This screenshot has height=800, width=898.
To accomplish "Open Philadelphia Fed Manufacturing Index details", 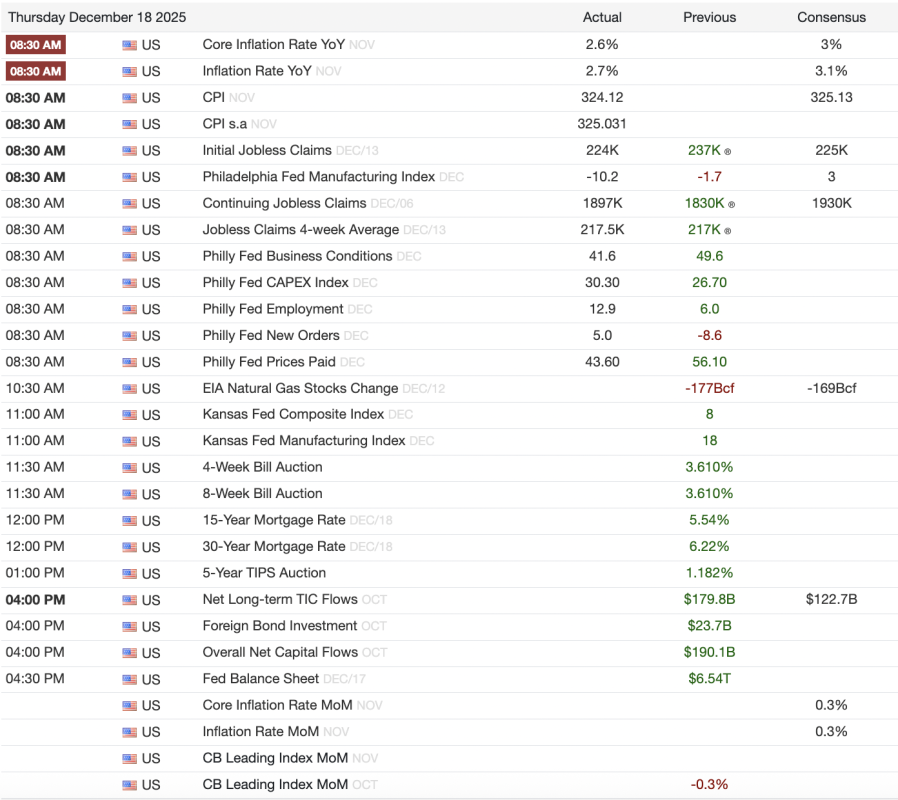I will click(x=318, y=177).
